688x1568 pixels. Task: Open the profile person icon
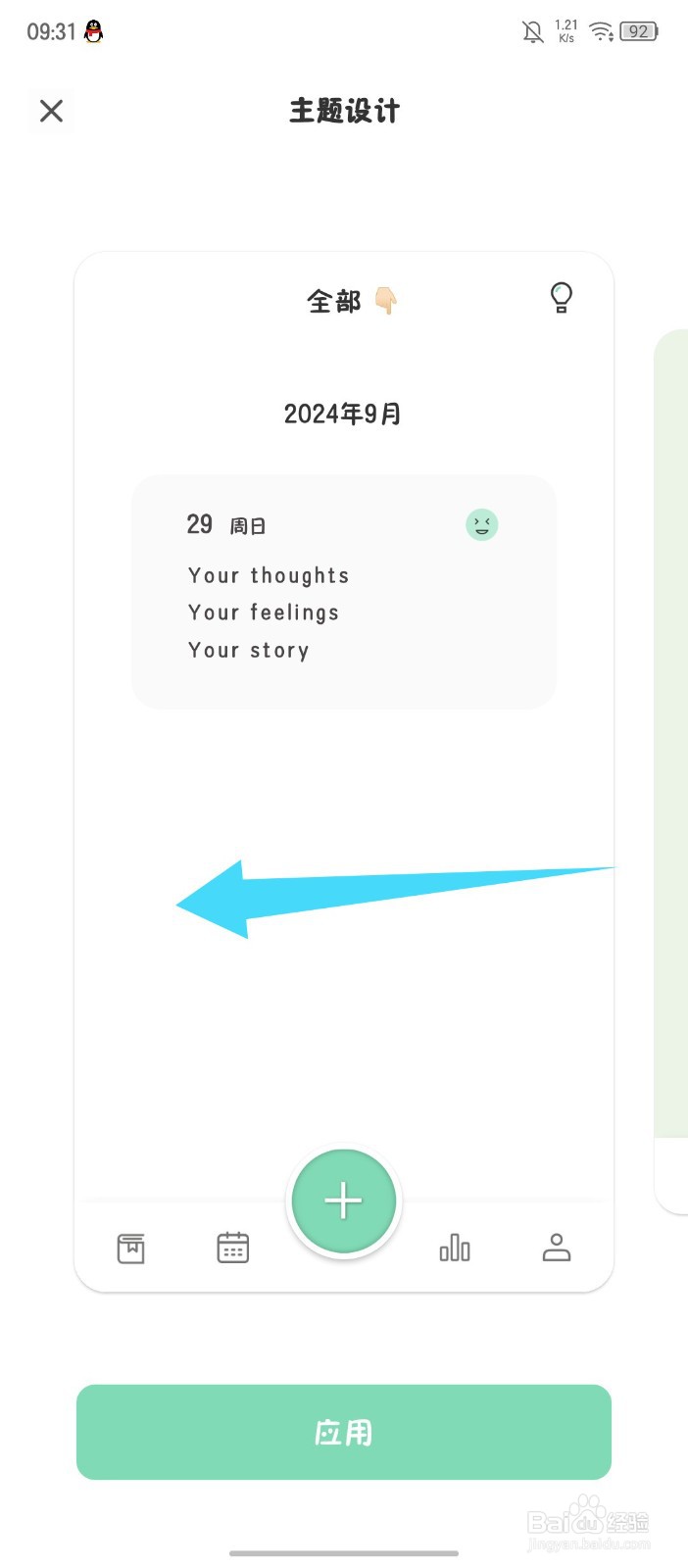[x=557, y=1248]
